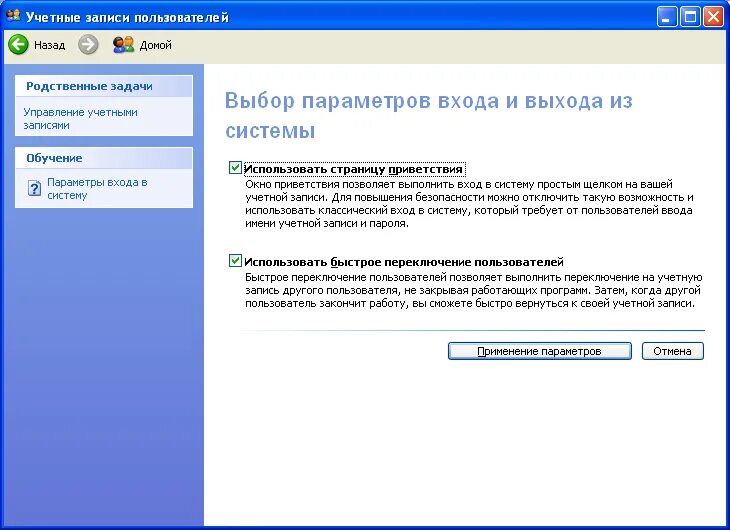730x530 pixels.
Task: Click the help question mark icon under Обучение
Action: [x=34, y=188]
